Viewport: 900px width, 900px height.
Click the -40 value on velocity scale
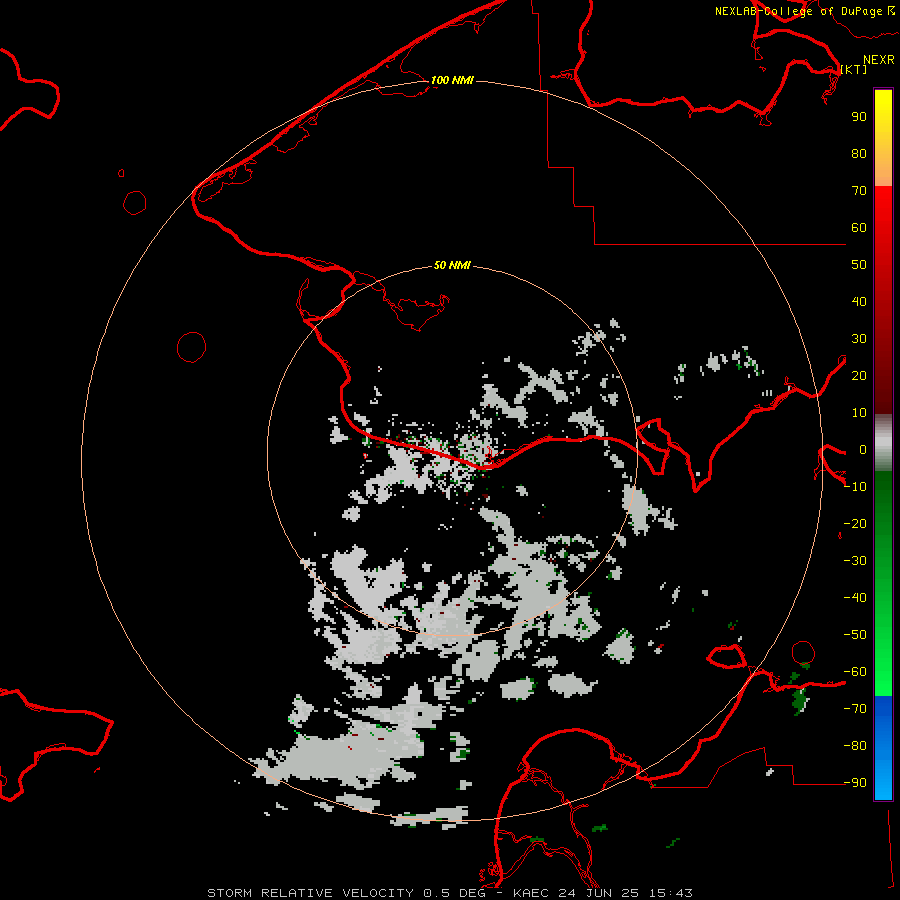tap(855, 598)
